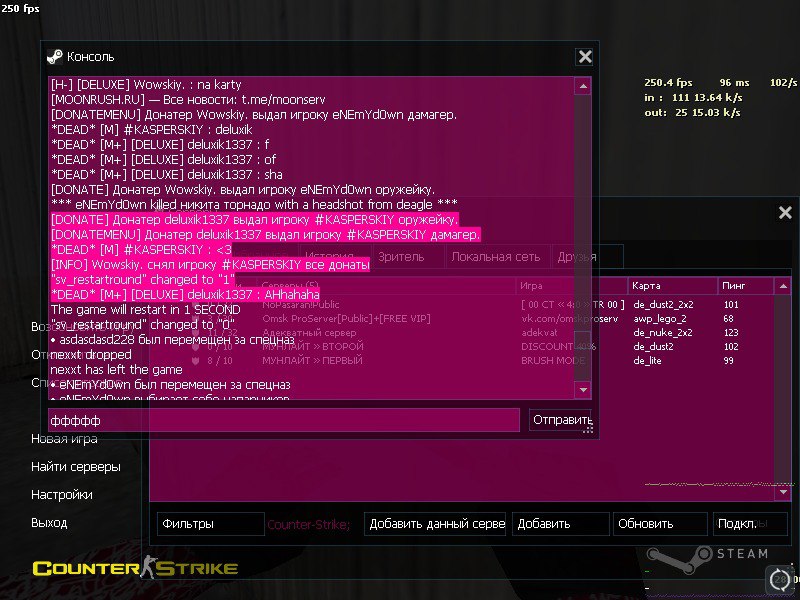Click the server list scroll-up arrow
Image resolution: width=800 pixels, height=600 pixels.
tap(783, 286)
